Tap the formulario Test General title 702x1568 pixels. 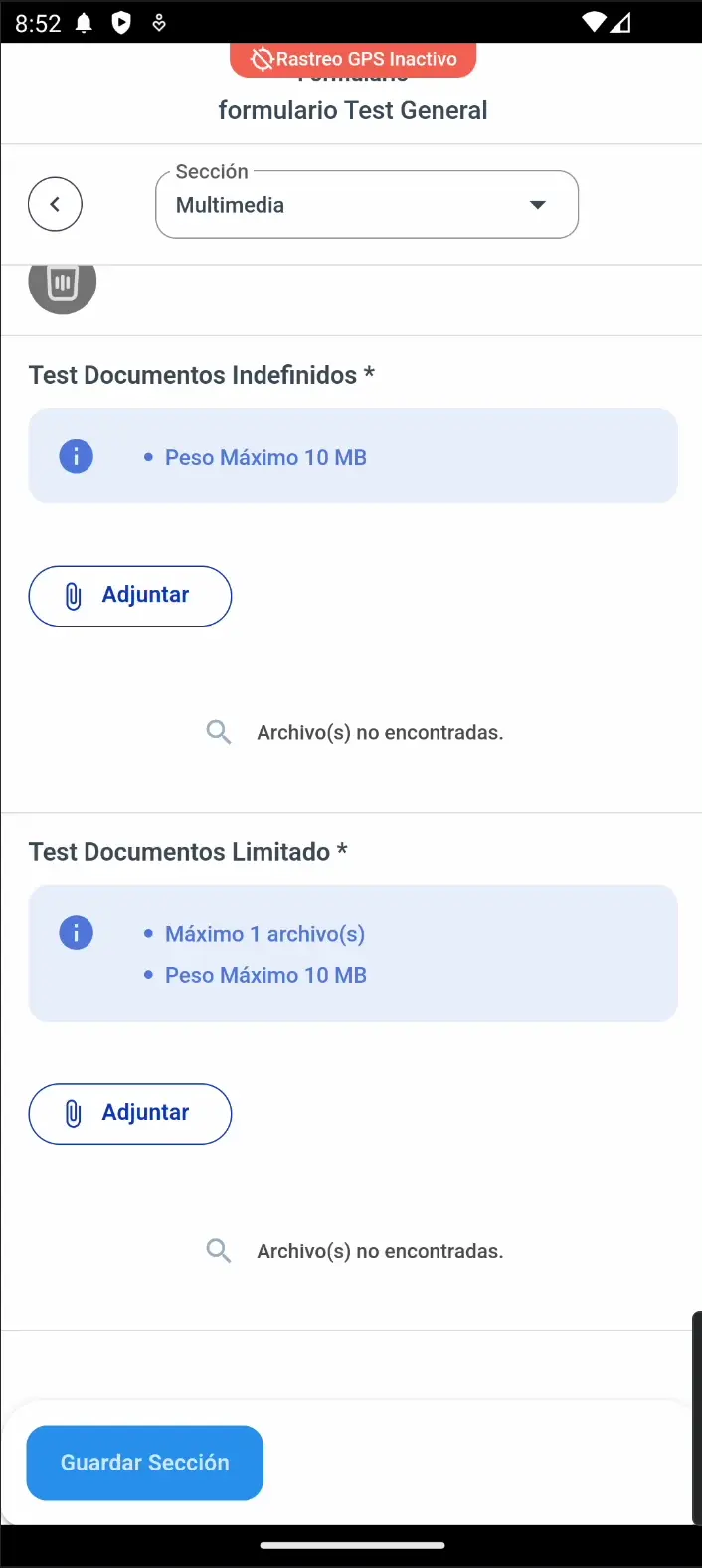(x=353, y=110)
